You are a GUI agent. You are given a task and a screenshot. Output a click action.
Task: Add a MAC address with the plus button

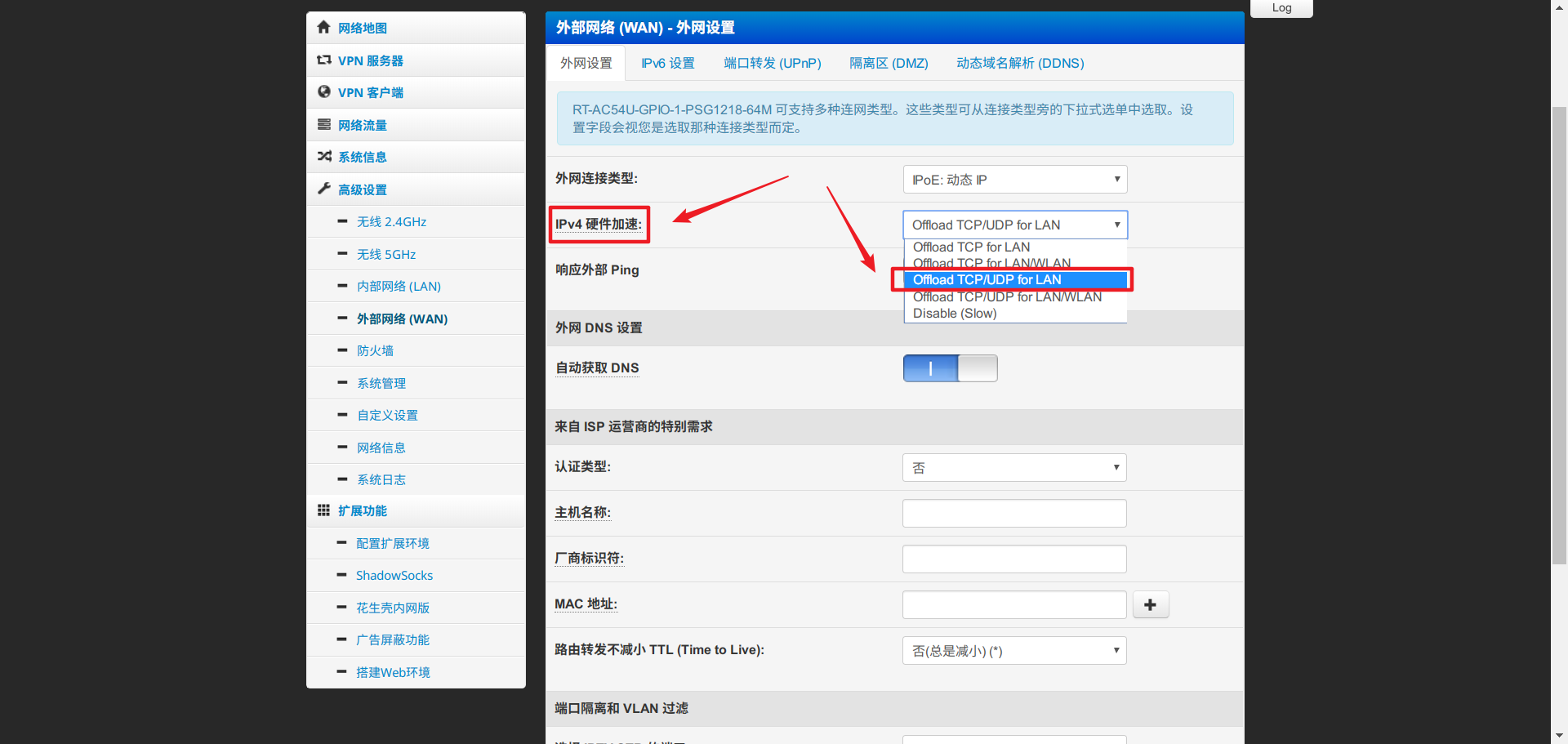pyautogui.click(x=1150, y=604)
